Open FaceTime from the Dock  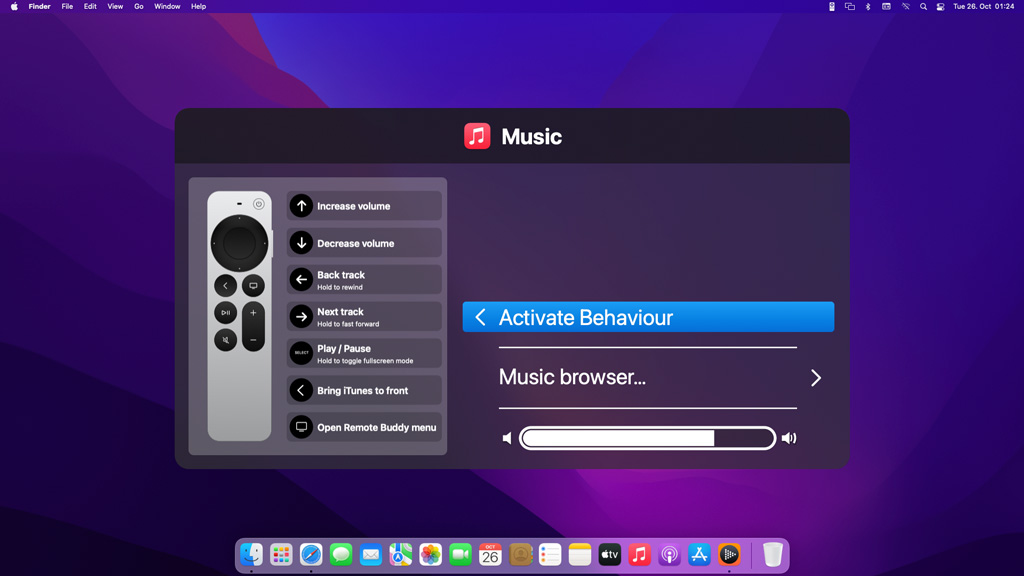(x=460, y=554)
